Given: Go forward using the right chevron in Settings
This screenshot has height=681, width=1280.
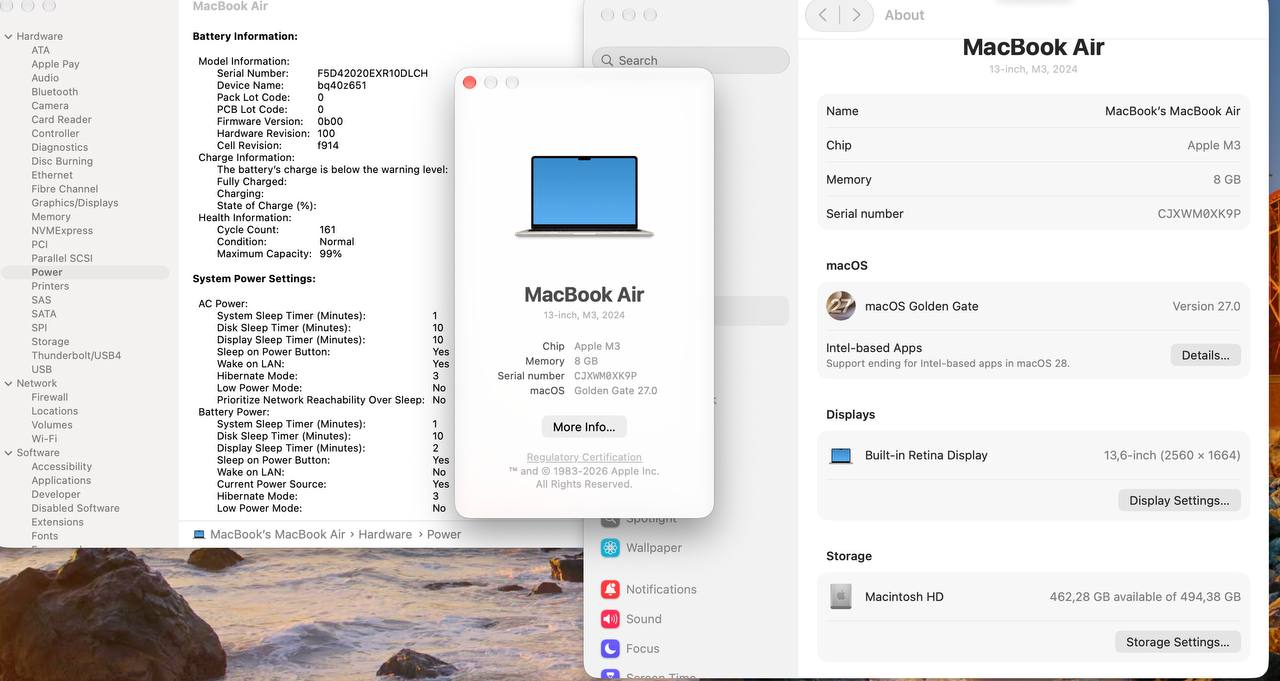Looking at the screenshot, I should pos(856,15).
